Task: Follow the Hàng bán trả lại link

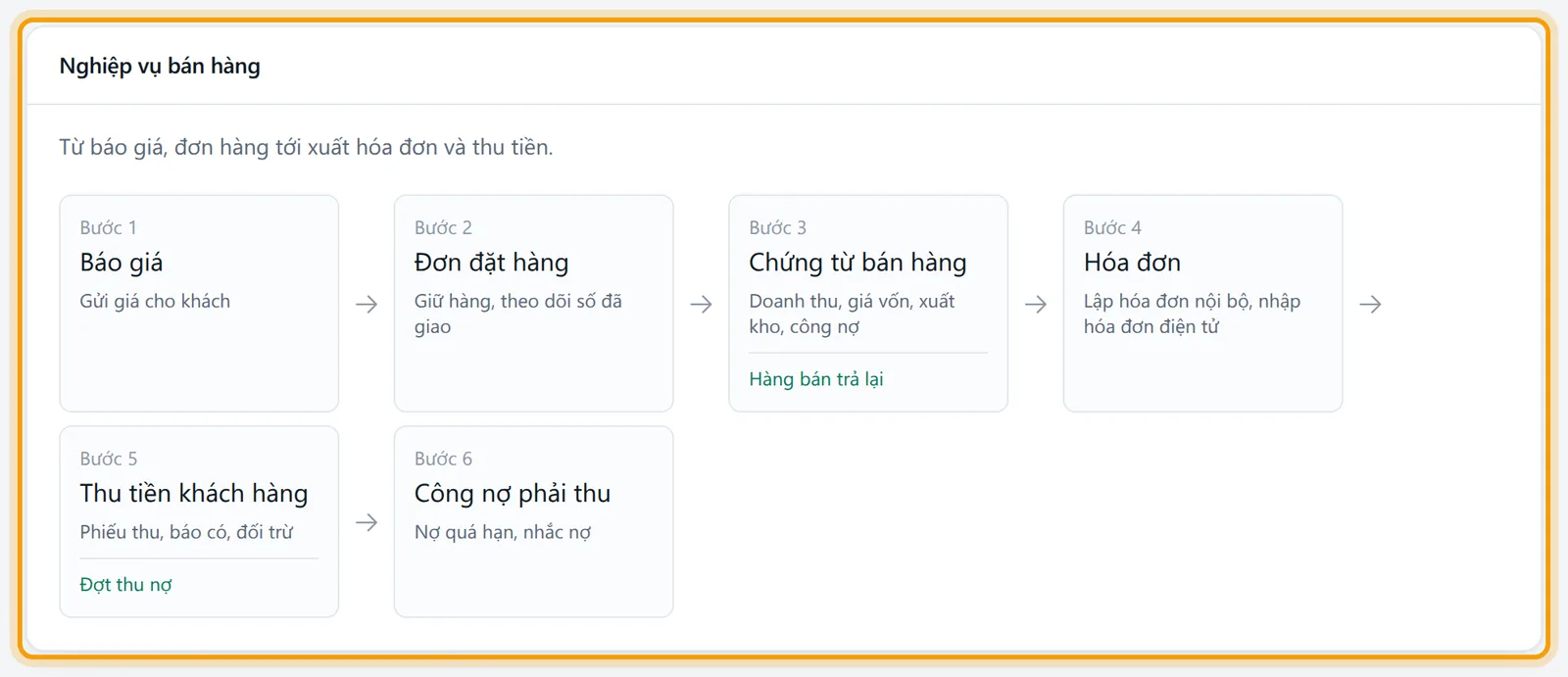Action: pos(816,379)
